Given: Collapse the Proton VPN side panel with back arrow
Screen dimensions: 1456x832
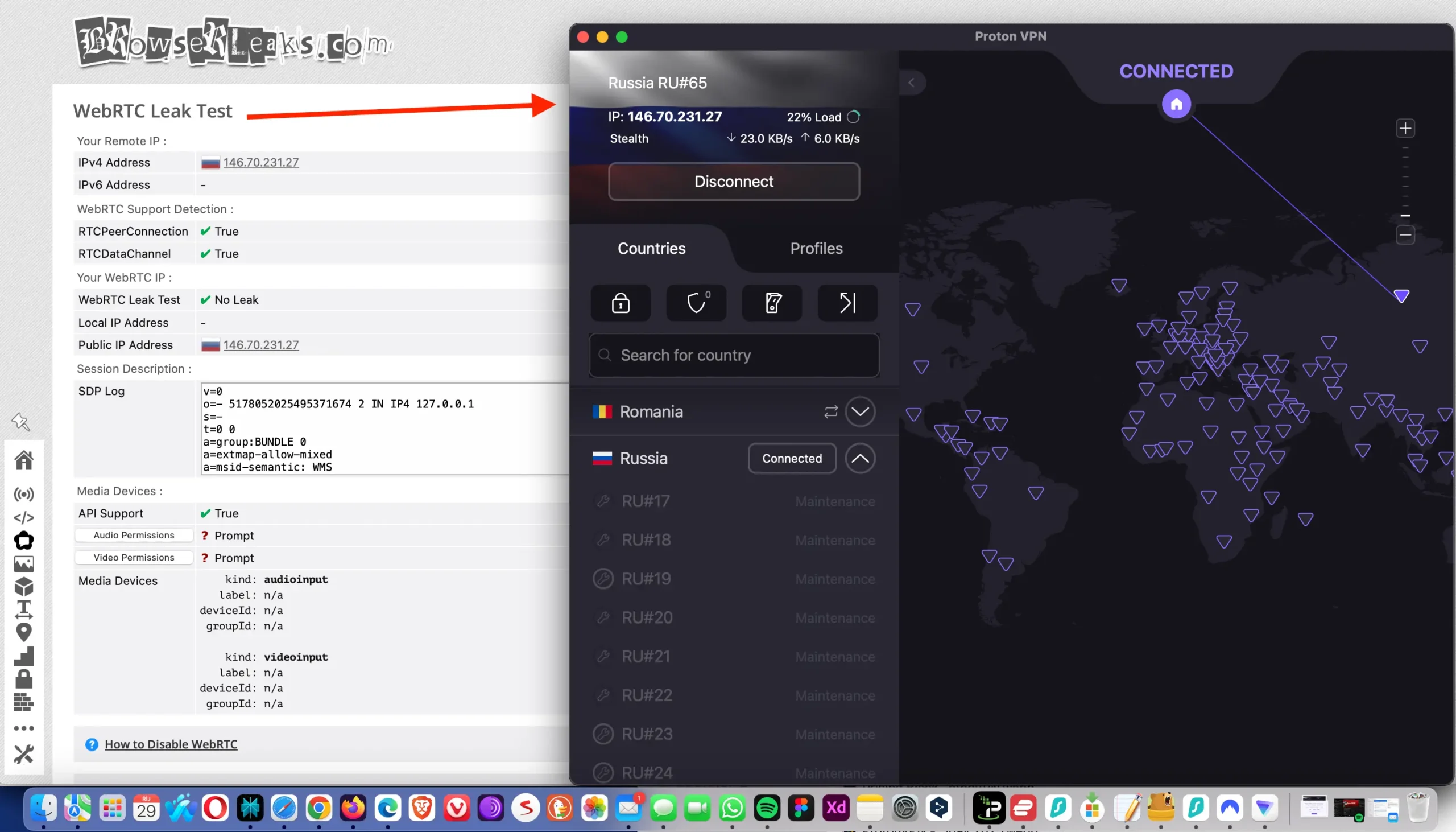Looking at the screenshot, I should [912, 82].
